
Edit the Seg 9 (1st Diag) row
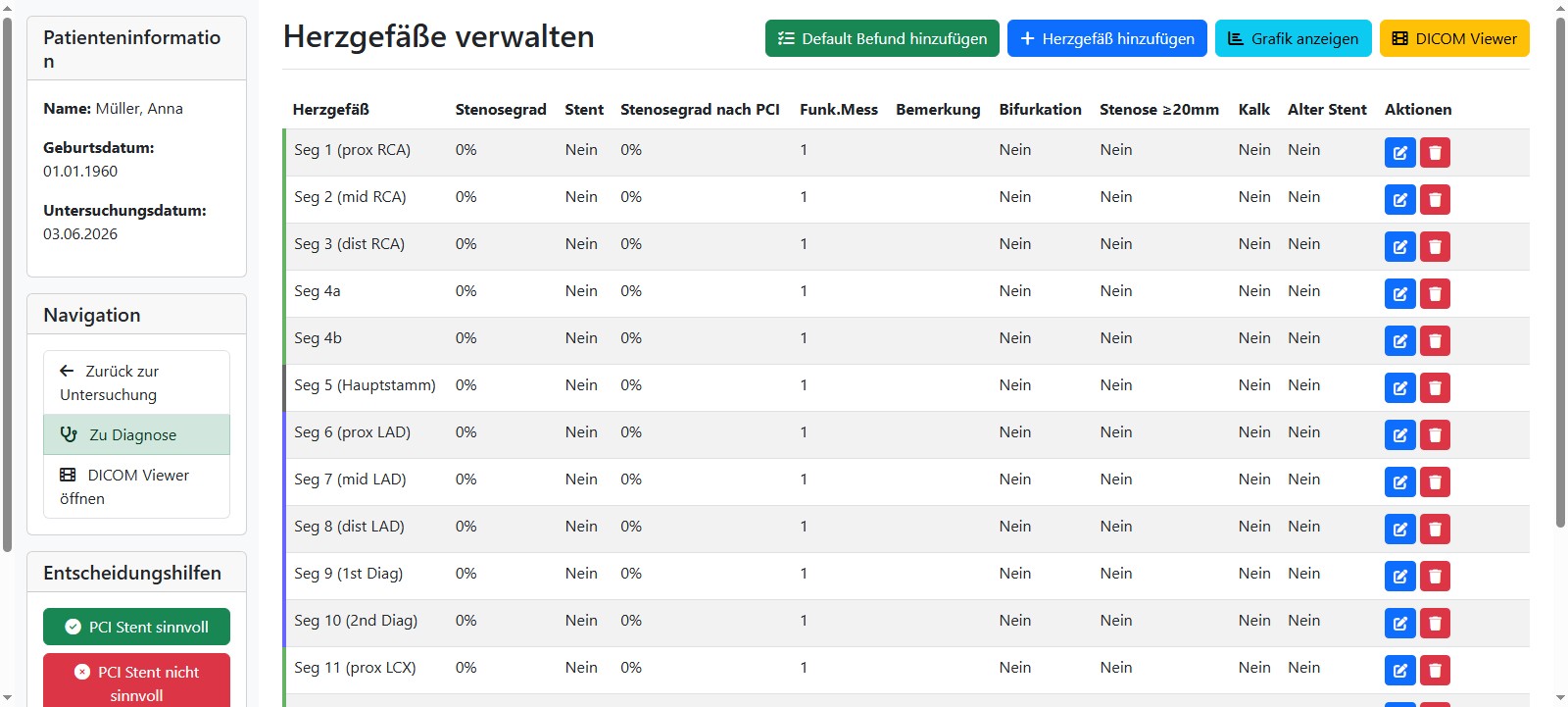pyautogui.click(x=1399, y=577)
